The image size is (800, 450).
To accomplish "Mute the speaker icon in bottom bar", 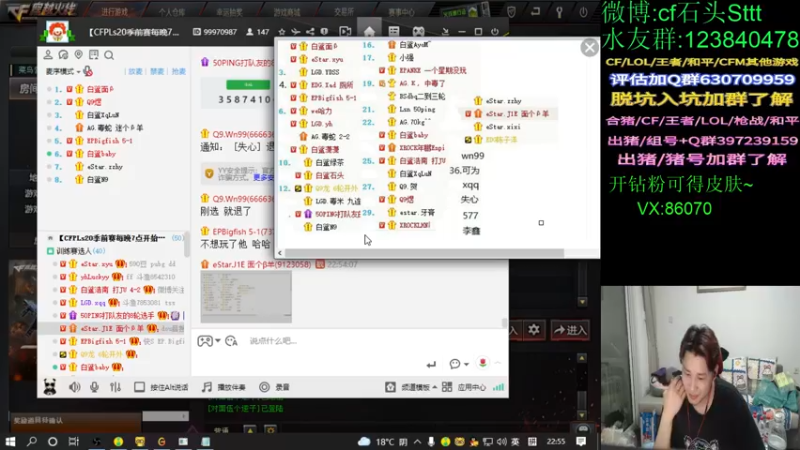I will pos(74,387).
